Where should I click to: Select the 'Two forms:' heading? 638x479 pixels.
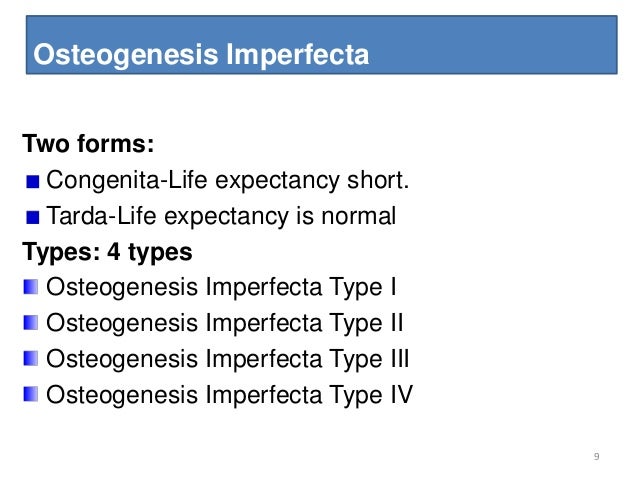tap(88, 143)
